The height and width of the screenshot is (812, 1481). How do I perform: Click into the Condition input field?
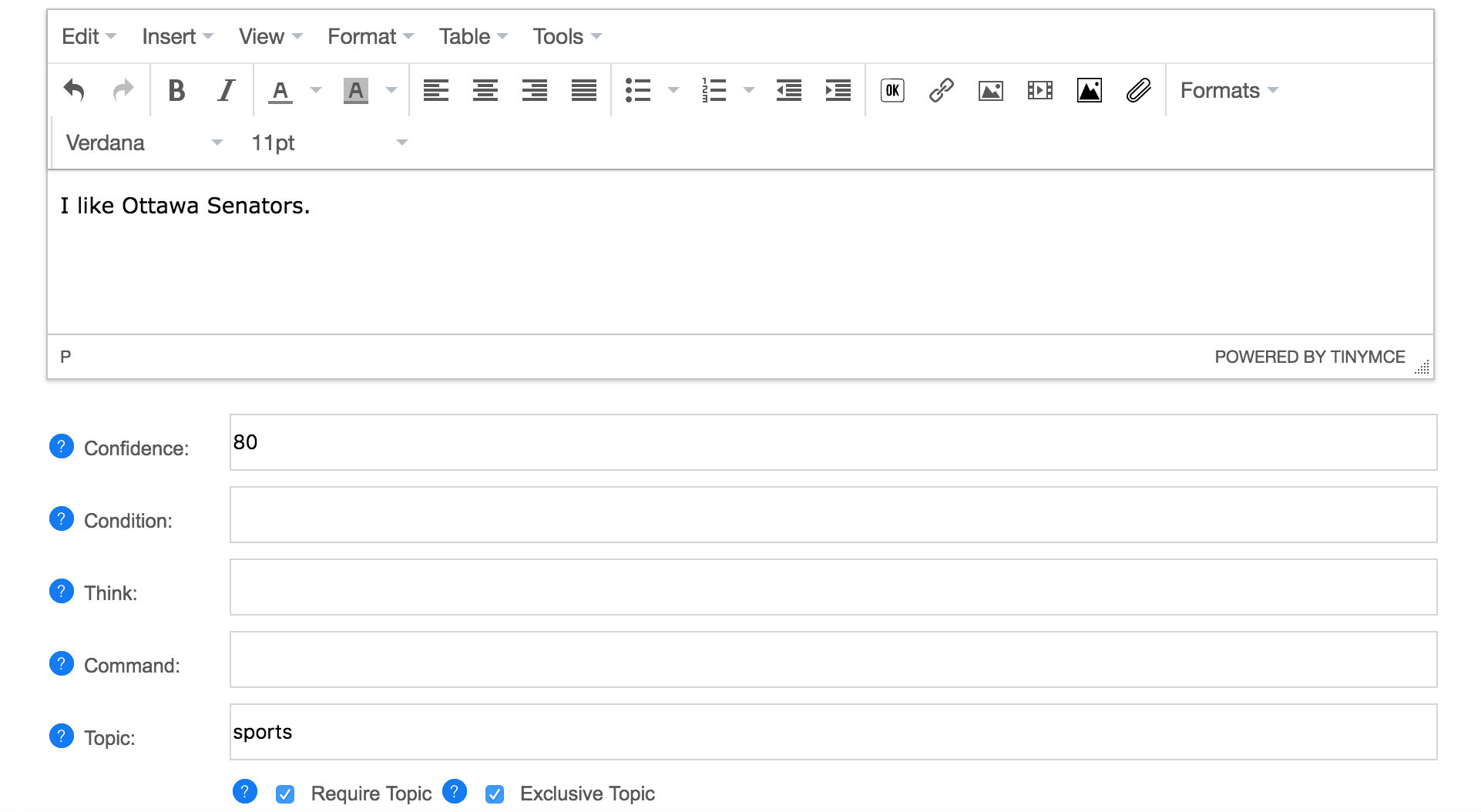click(832, 515)
